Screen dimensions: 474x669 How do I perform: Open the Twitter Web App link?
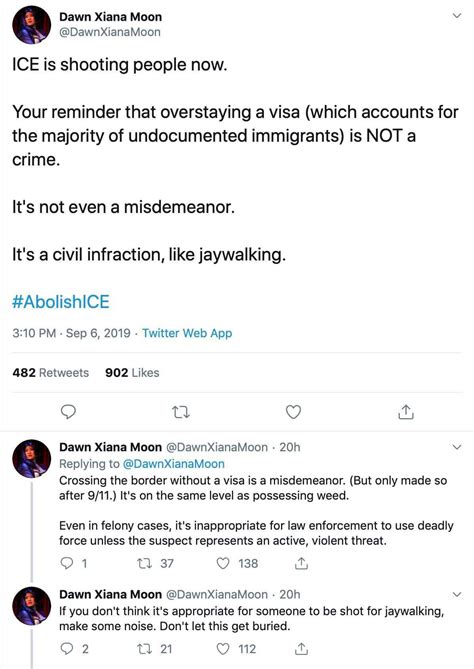[187, 333]
